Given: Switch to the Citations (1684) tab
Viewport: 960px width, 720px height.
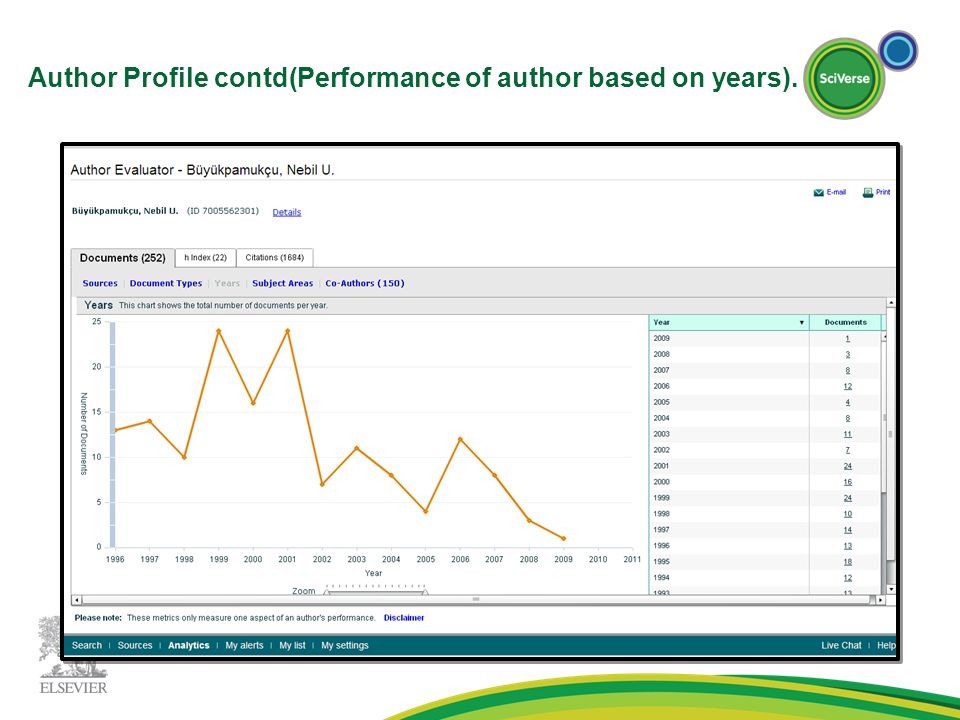Looking at the screenshot, I should click(274, 258).
